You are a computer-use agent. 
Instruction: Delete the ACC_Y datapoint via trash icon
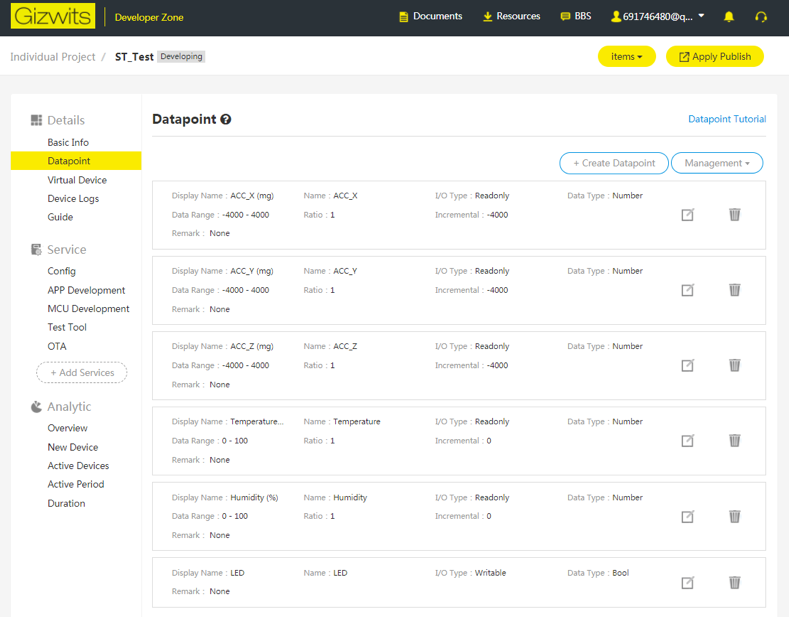734,290
